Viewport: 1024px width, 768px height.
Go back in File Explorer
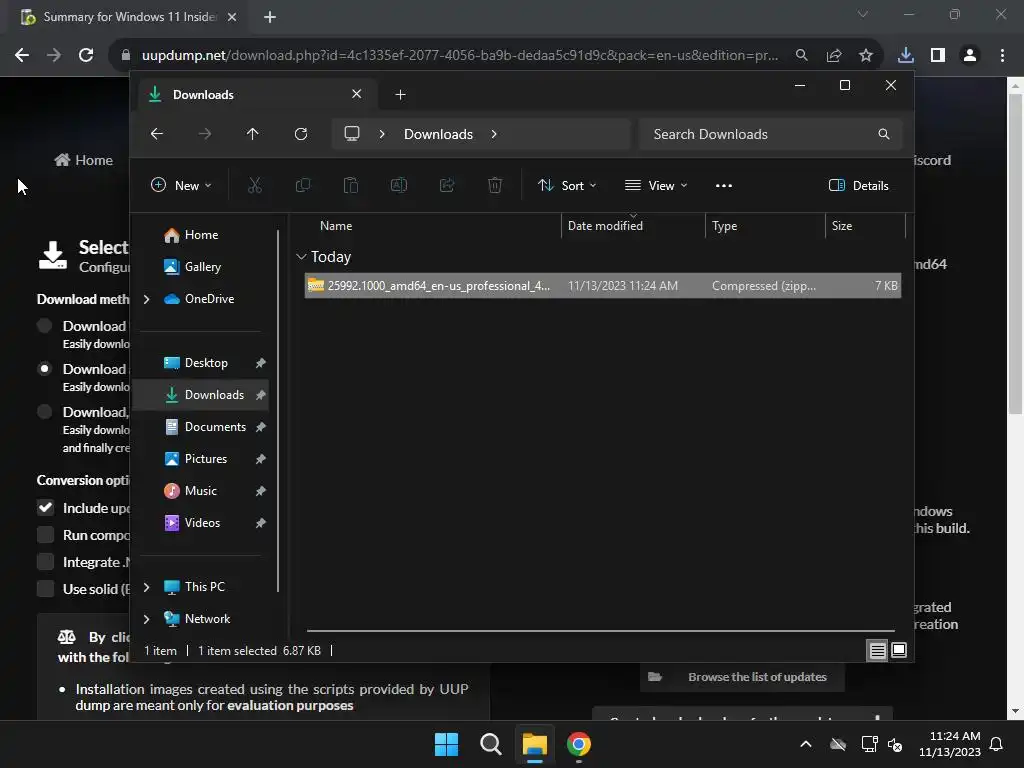coord(157,134)
